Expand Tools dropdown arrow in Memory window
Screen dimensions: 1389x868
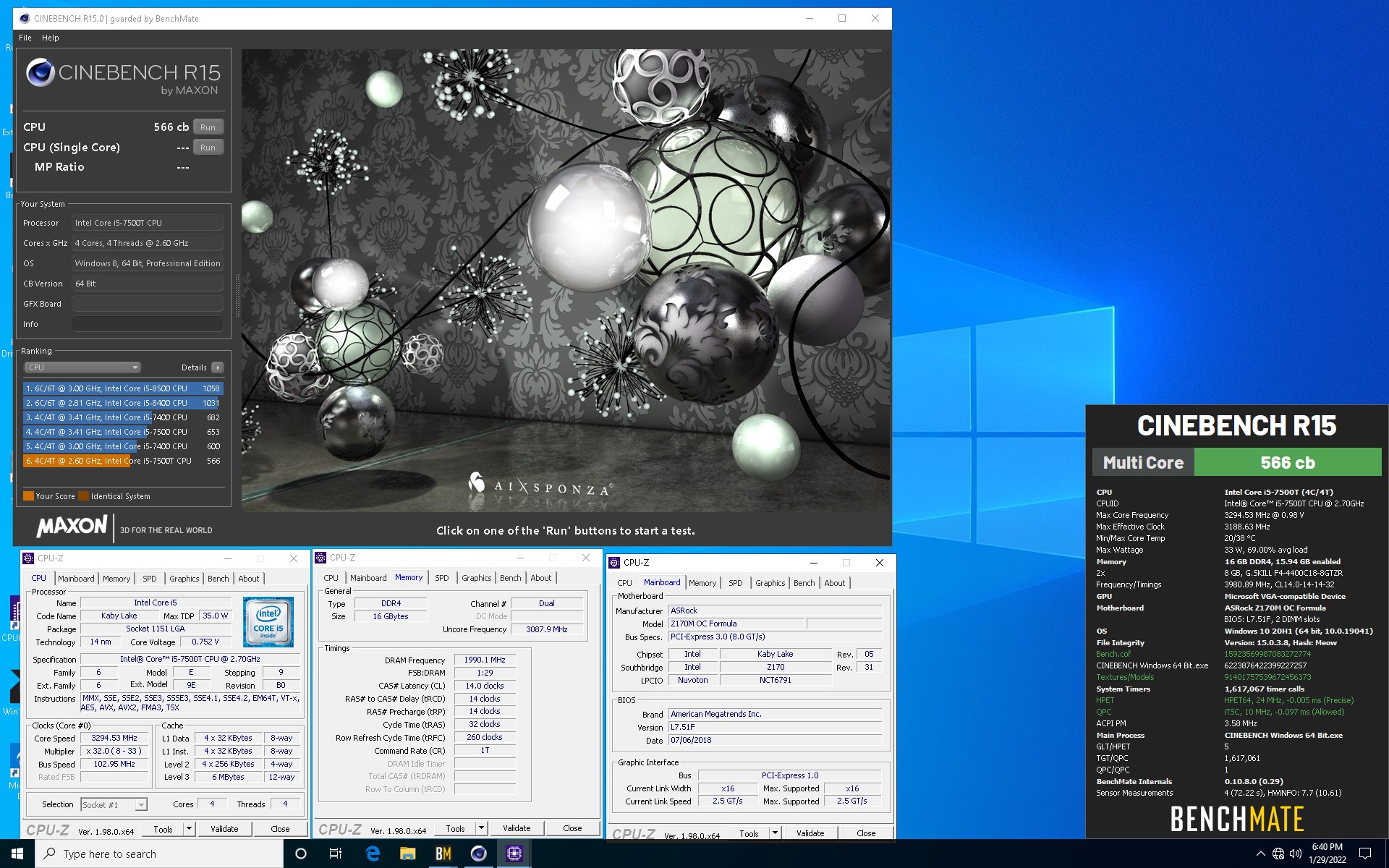point(482,828)
